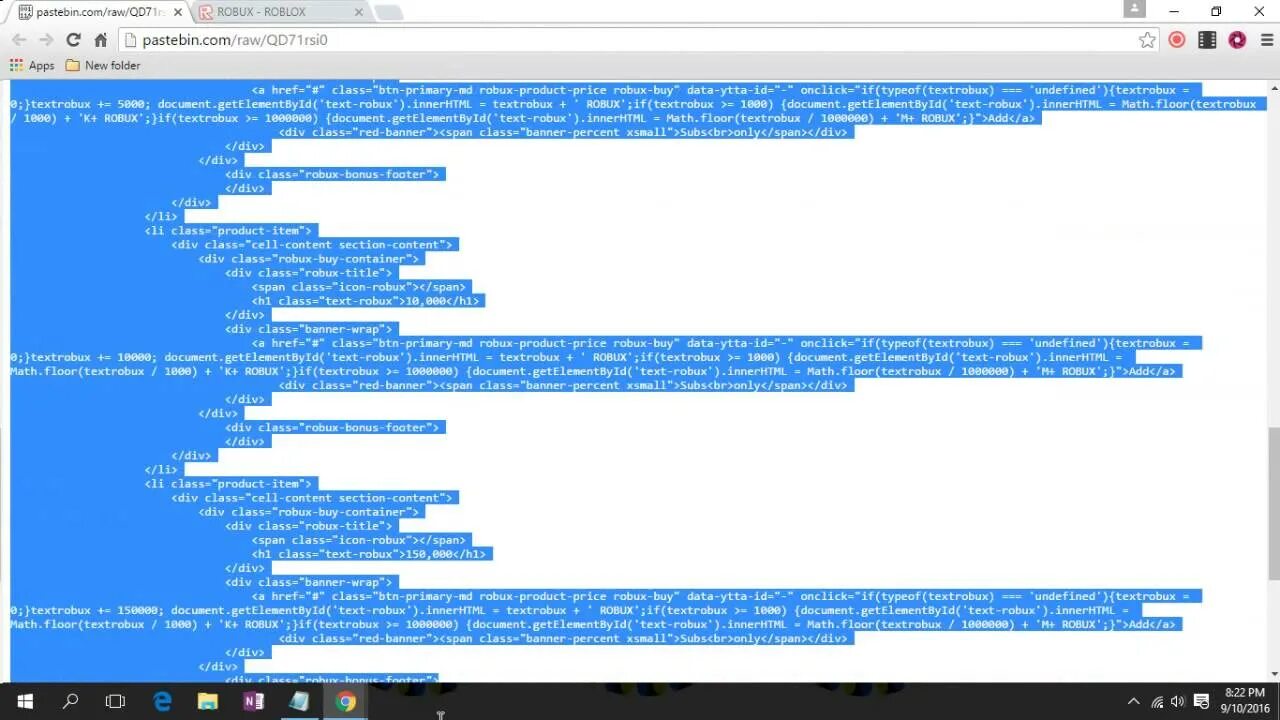Click the pink round extension icon

pyautogui.click(x=1237, y=40)
